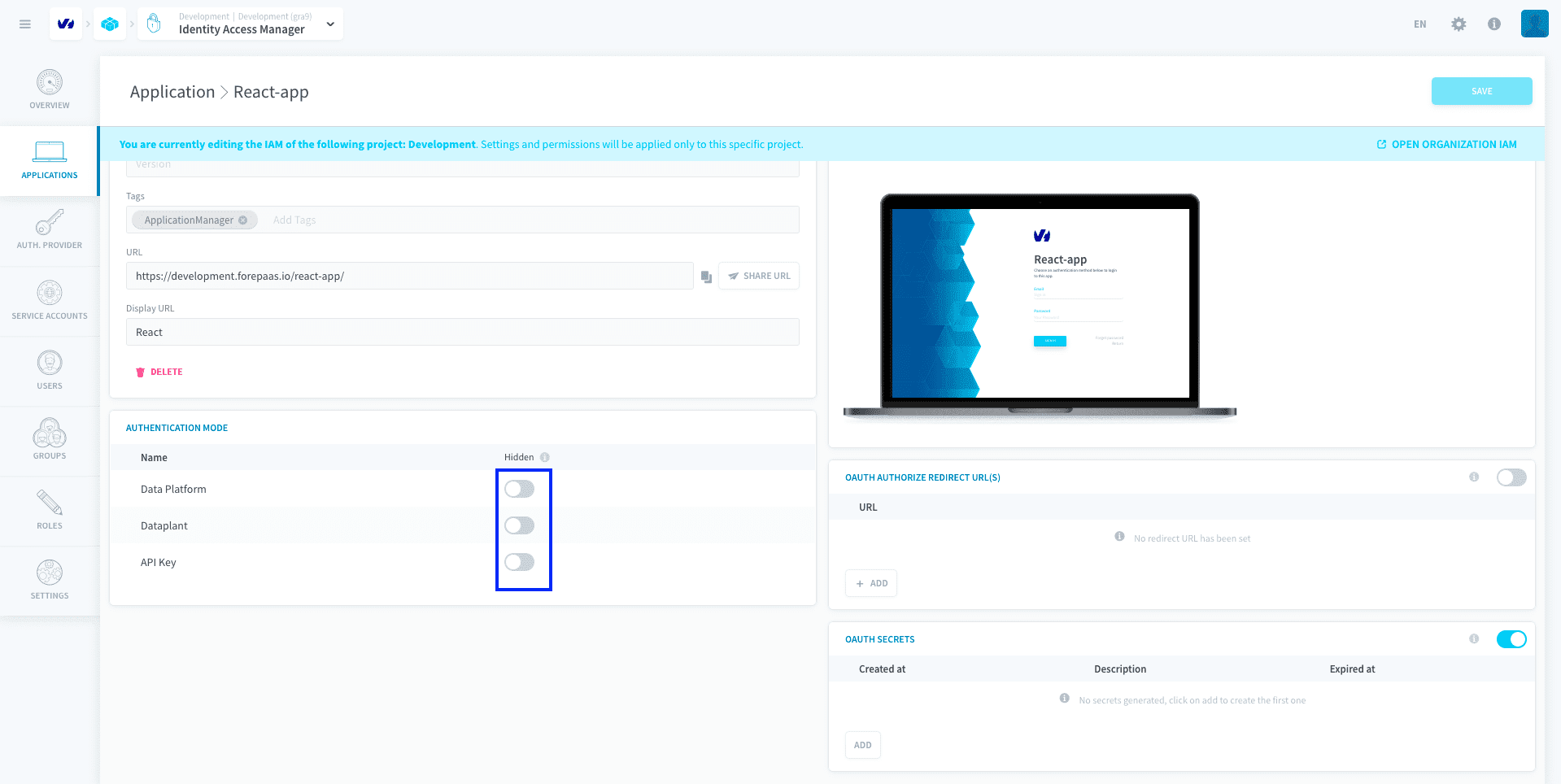Click the Hidden column info icon

tap(545, 457)
